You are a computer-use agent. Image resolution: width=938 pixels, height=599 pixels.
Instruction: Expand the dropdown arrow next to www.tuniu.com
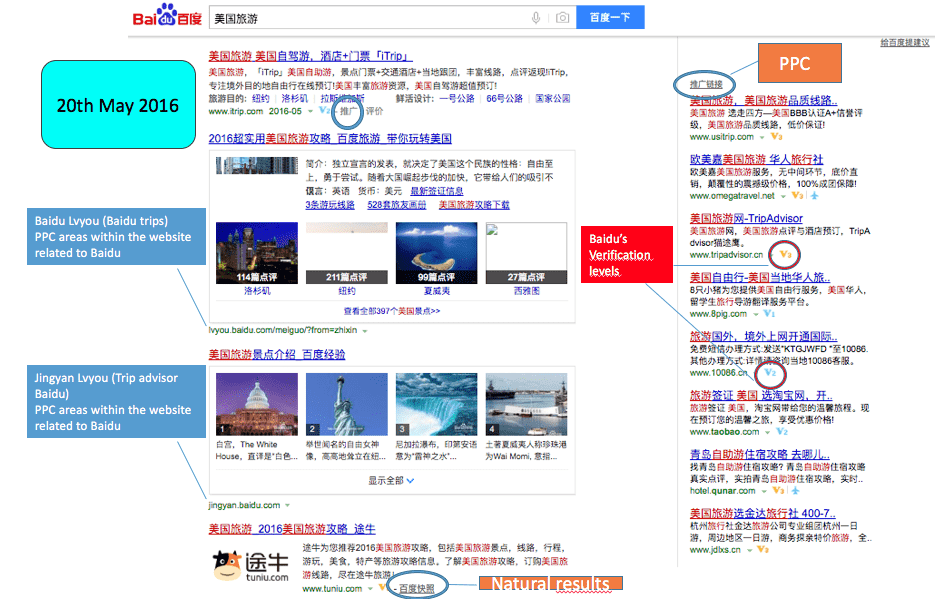(369, 589)
